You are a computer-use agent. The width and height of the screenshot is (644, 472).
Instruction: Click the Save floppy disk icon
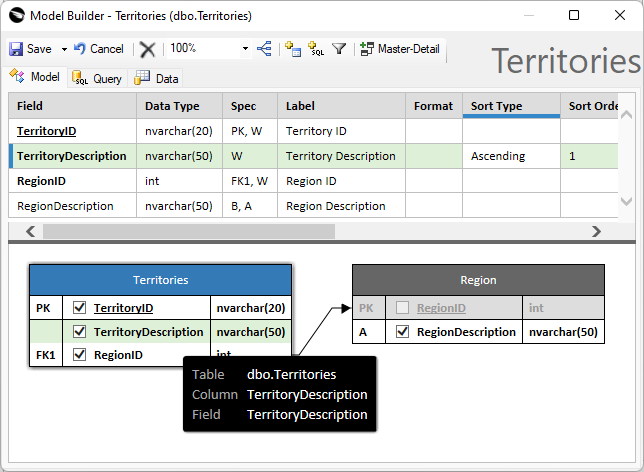click(16, 49)
